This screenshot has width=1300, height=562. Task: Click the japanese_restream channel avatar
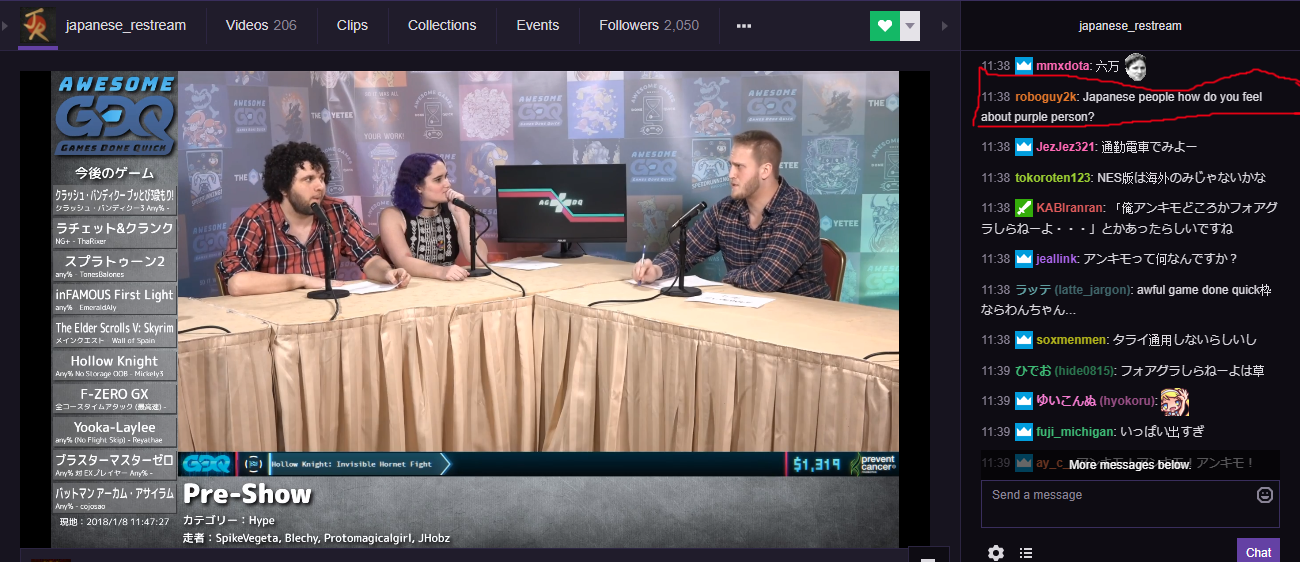[x=38, y=25]
